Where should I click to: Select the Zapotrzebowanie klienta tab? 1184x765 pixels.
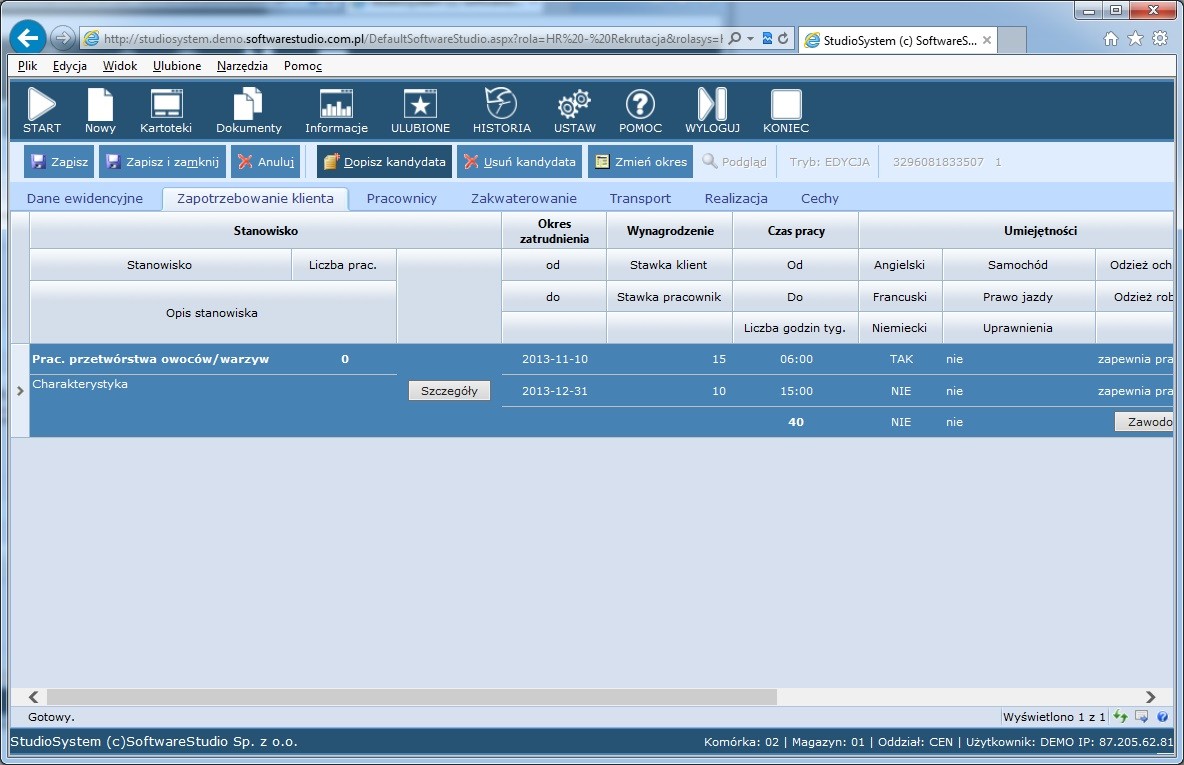pos(255,199)
